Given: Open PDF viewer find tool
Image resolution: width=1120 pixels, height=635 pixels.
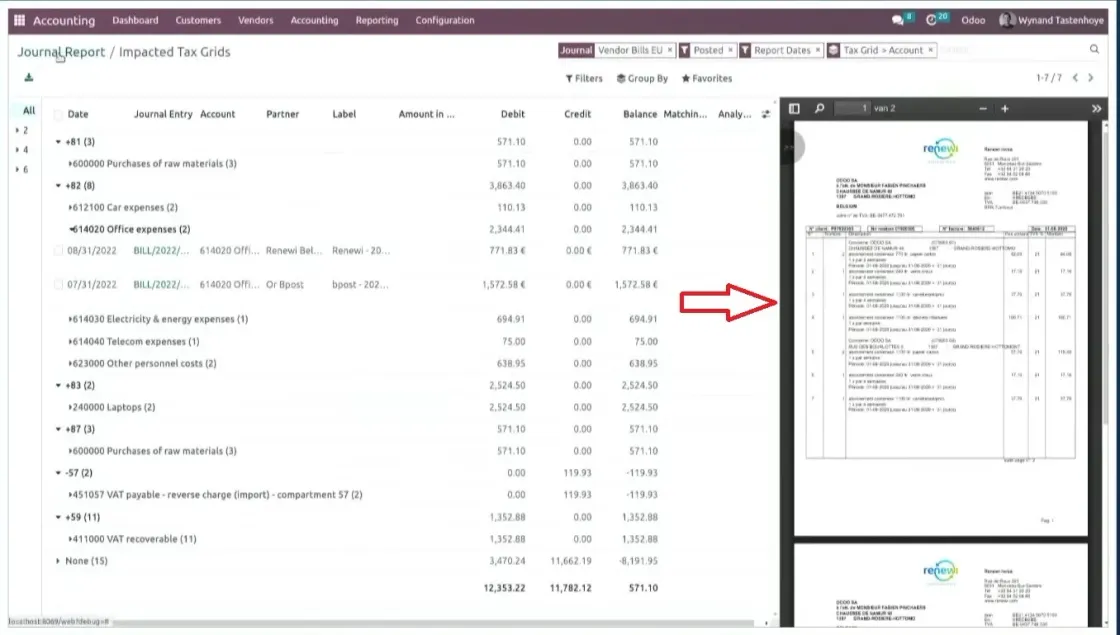Looking at the screenshot, I should click(x=819, y=109).
